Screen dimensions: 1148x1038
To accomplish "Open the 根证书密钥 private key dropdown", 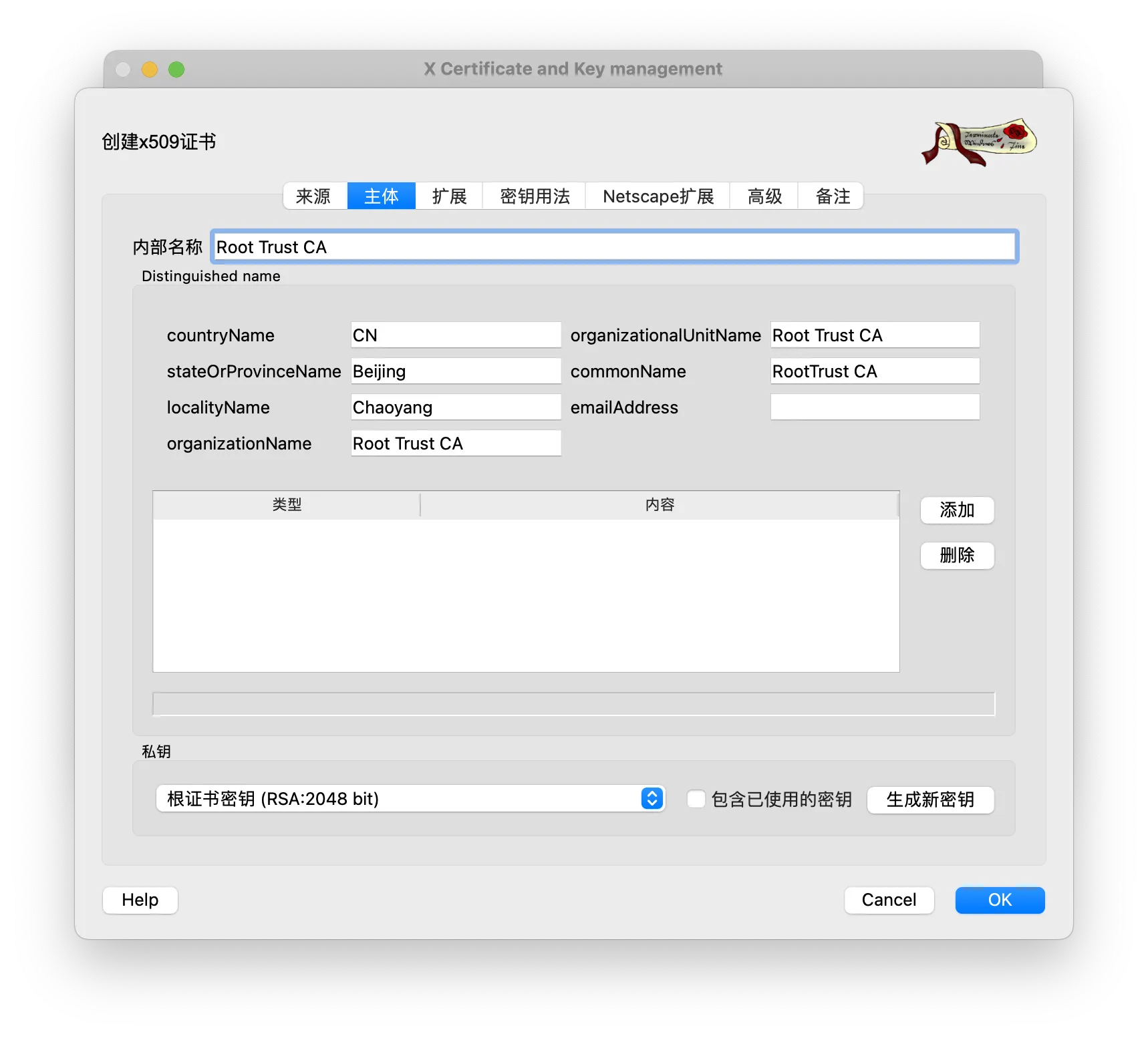I will click(x=410, y=799).
